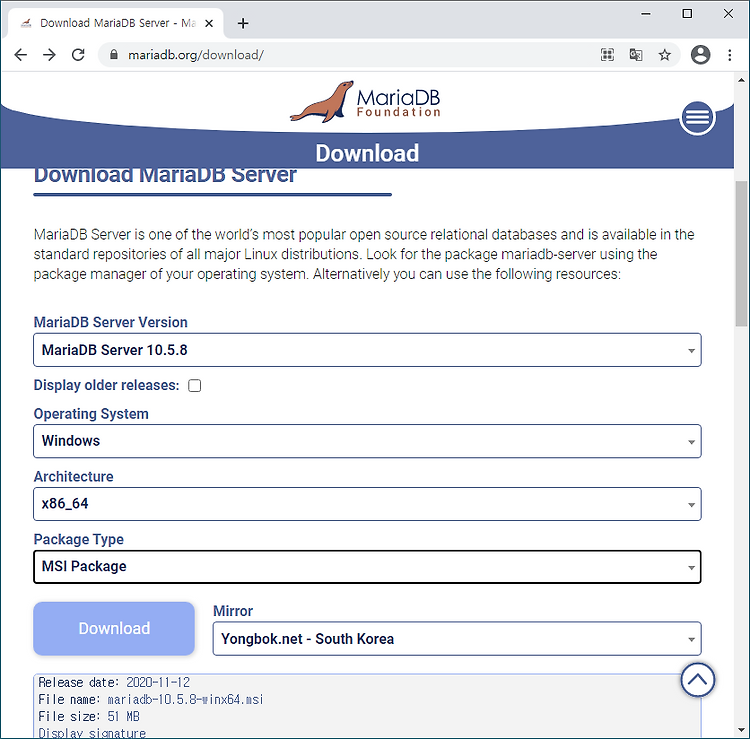The height and width of the screenshot is (739, 750).
Task: Click the Release date 2020-11-12 text
Action: click(x=114, y=683)
